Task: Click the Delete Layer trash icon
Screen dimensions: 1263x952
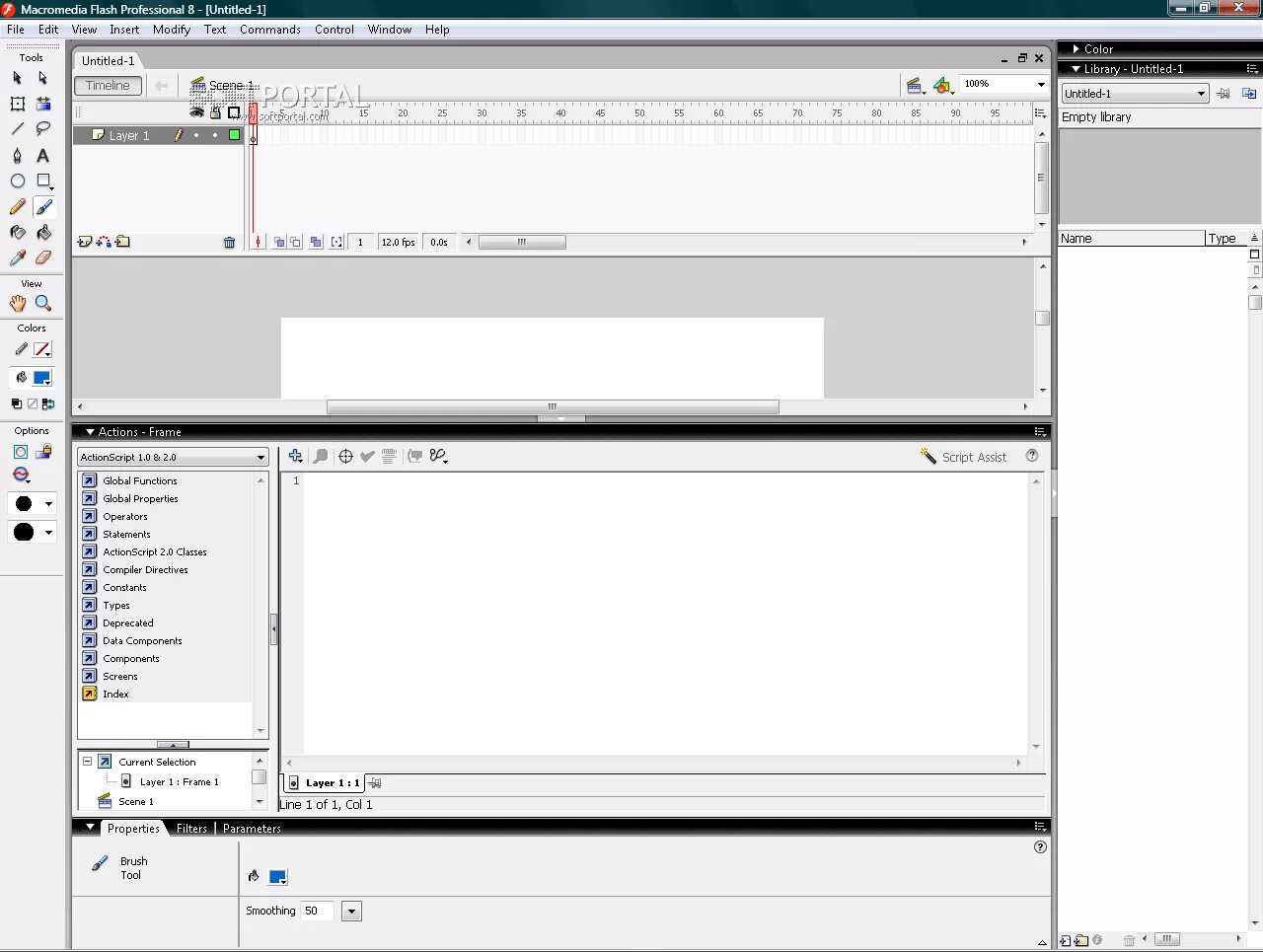Action: pyautogui.click(x=229, y=243)
